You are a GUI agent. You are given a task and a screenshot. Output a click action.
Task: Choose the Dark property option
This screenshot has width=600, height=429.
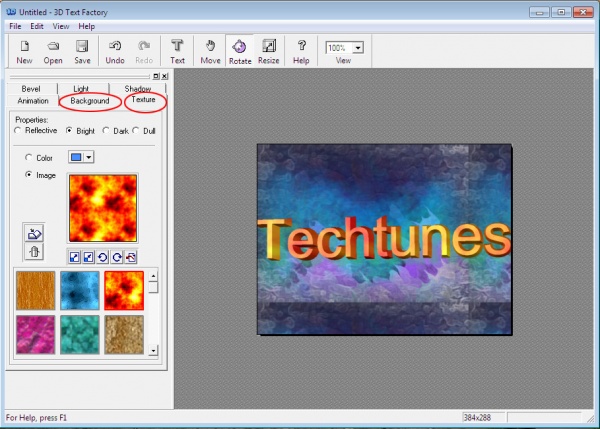105,131
